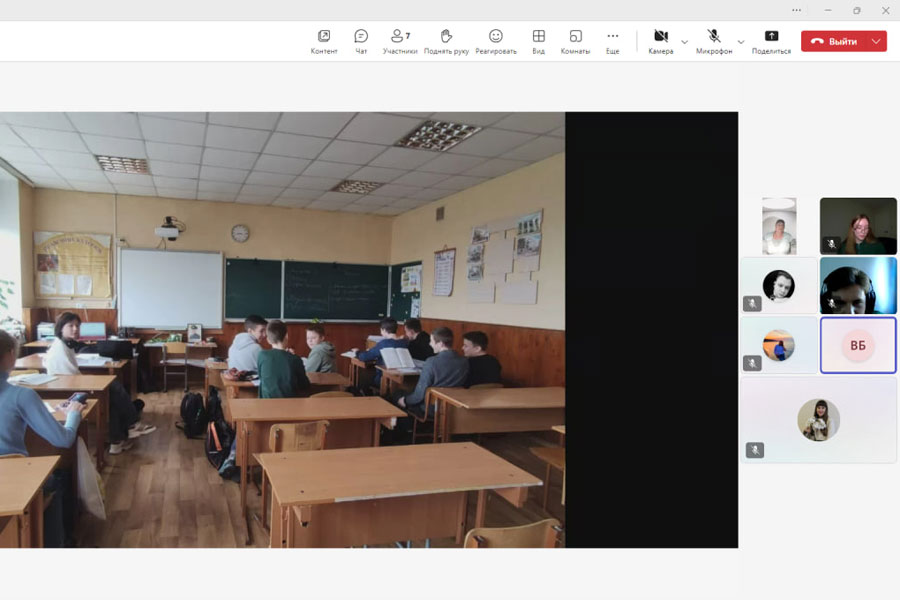This screenshot has height=600, width=900.
Task: Click muted mic icon on green sweater tile
Action: coord(831,244)
